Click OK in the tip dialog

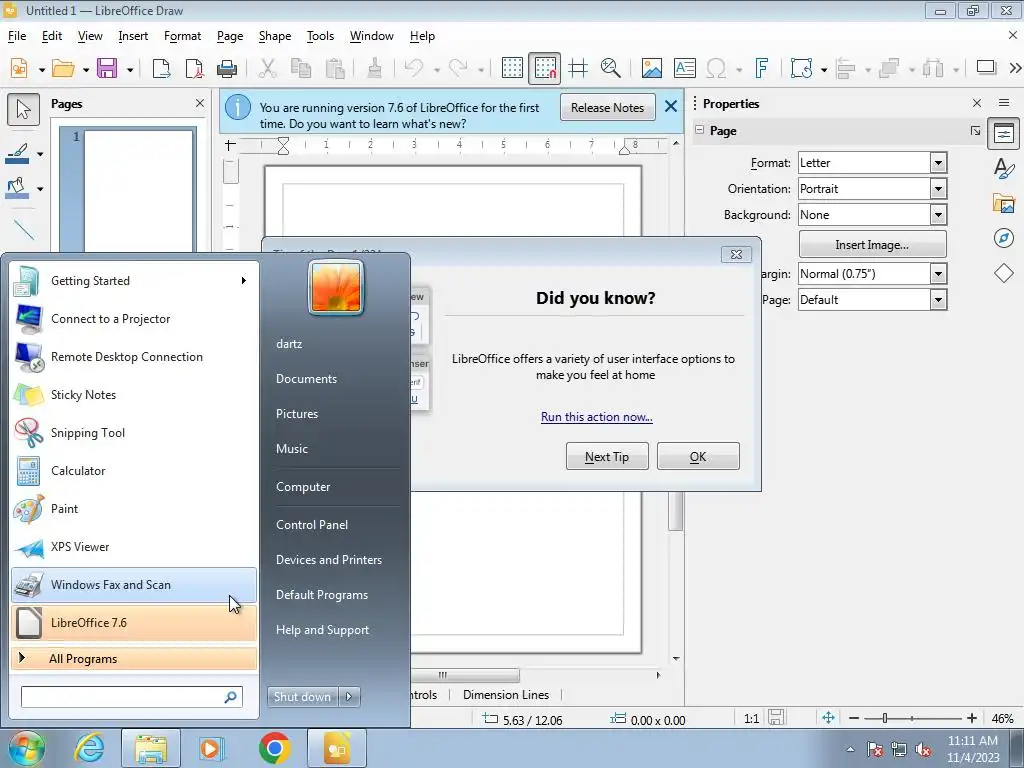697,456
